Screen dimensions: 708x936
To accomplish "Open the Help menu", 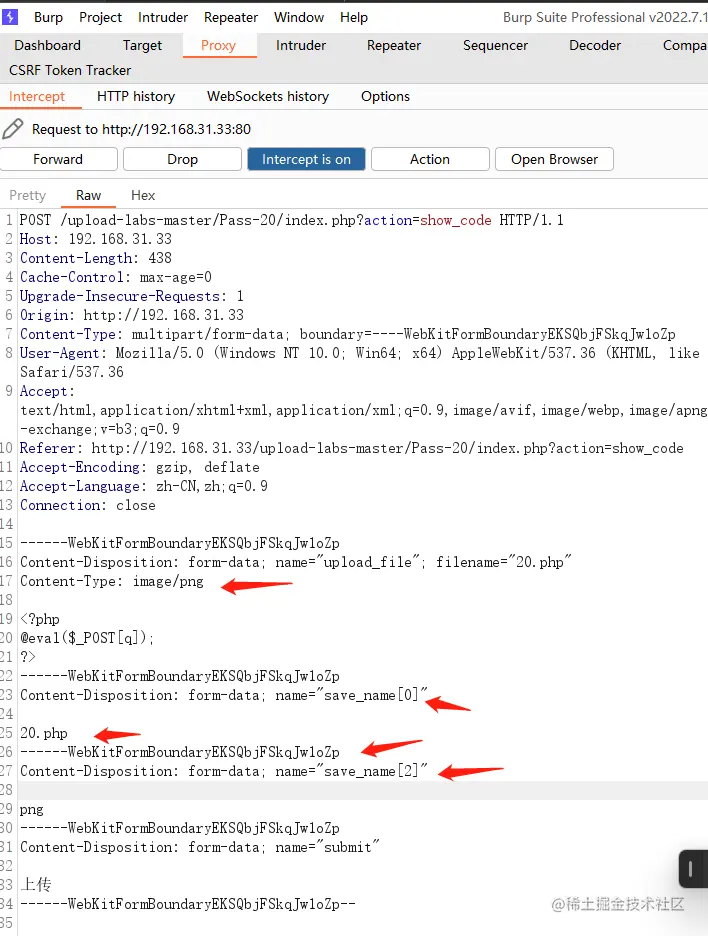I will click(354, 17).
